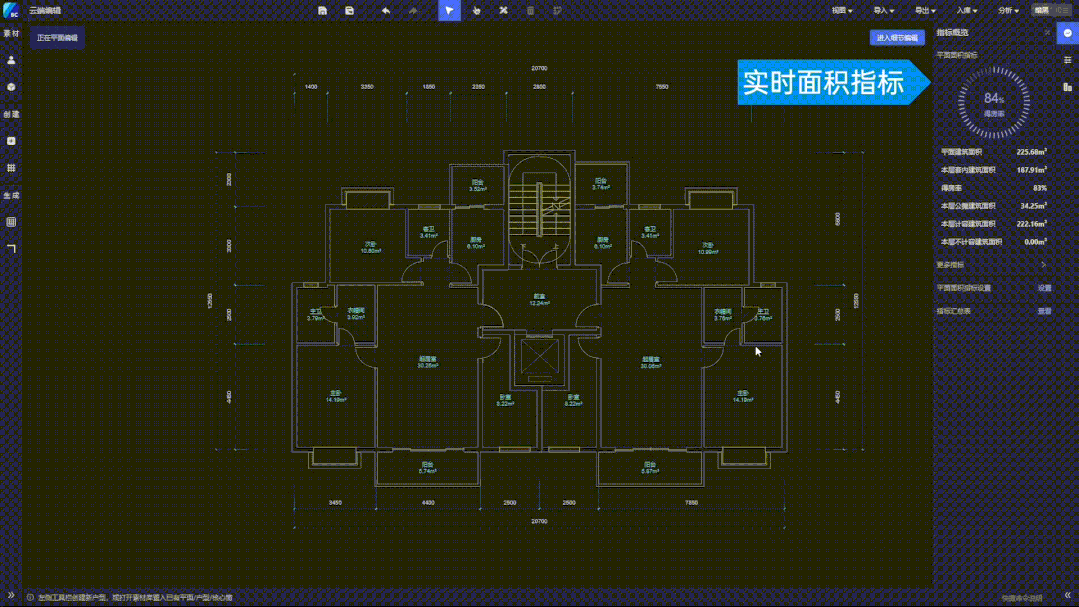Viewport: 1079px width, 607px height.
Task: Open the person icon in left sidebar
Action: (x=11, y=60)
